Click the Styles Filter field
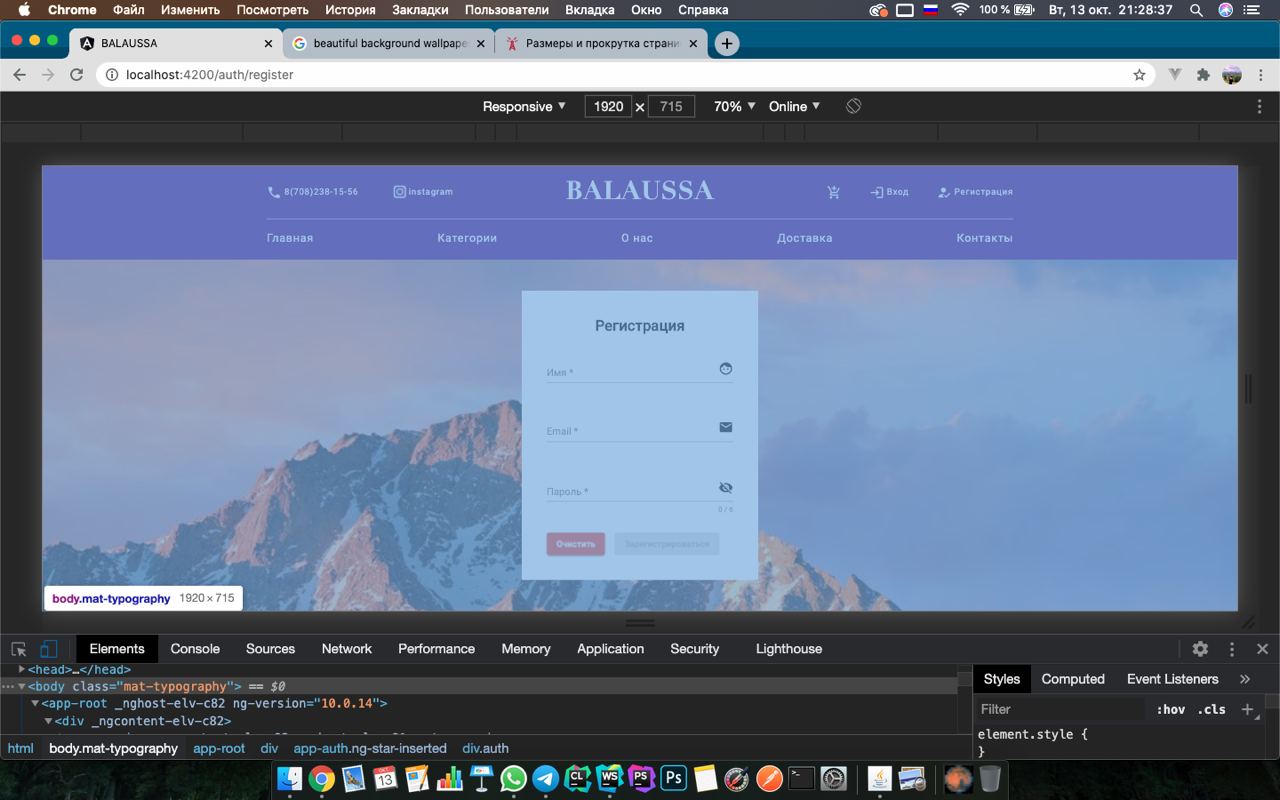 click(x=1060, y=709)
